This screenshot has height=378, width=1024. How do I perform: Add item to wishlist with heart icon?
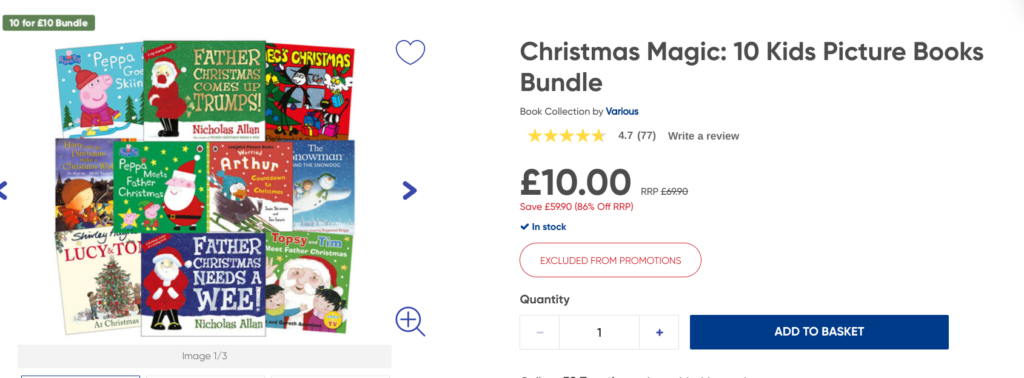pyautogui.click(x=410, y=52)
